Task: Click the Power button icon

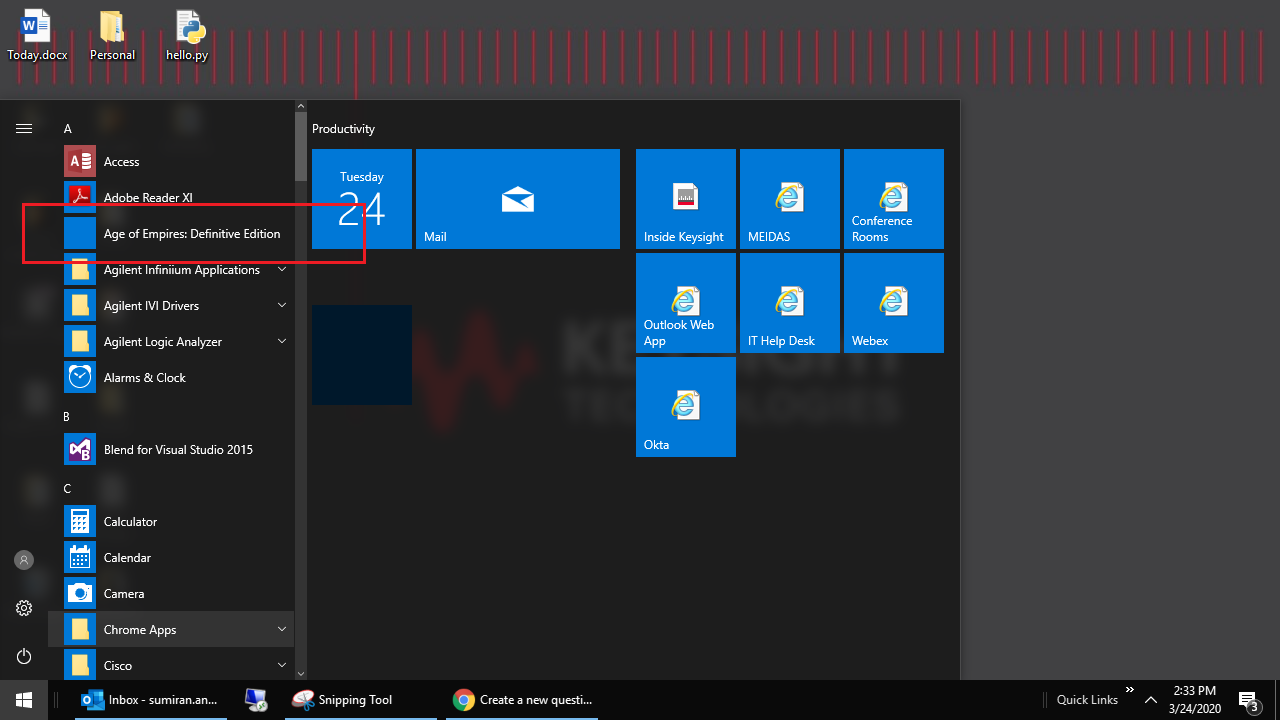Action: 24,656
